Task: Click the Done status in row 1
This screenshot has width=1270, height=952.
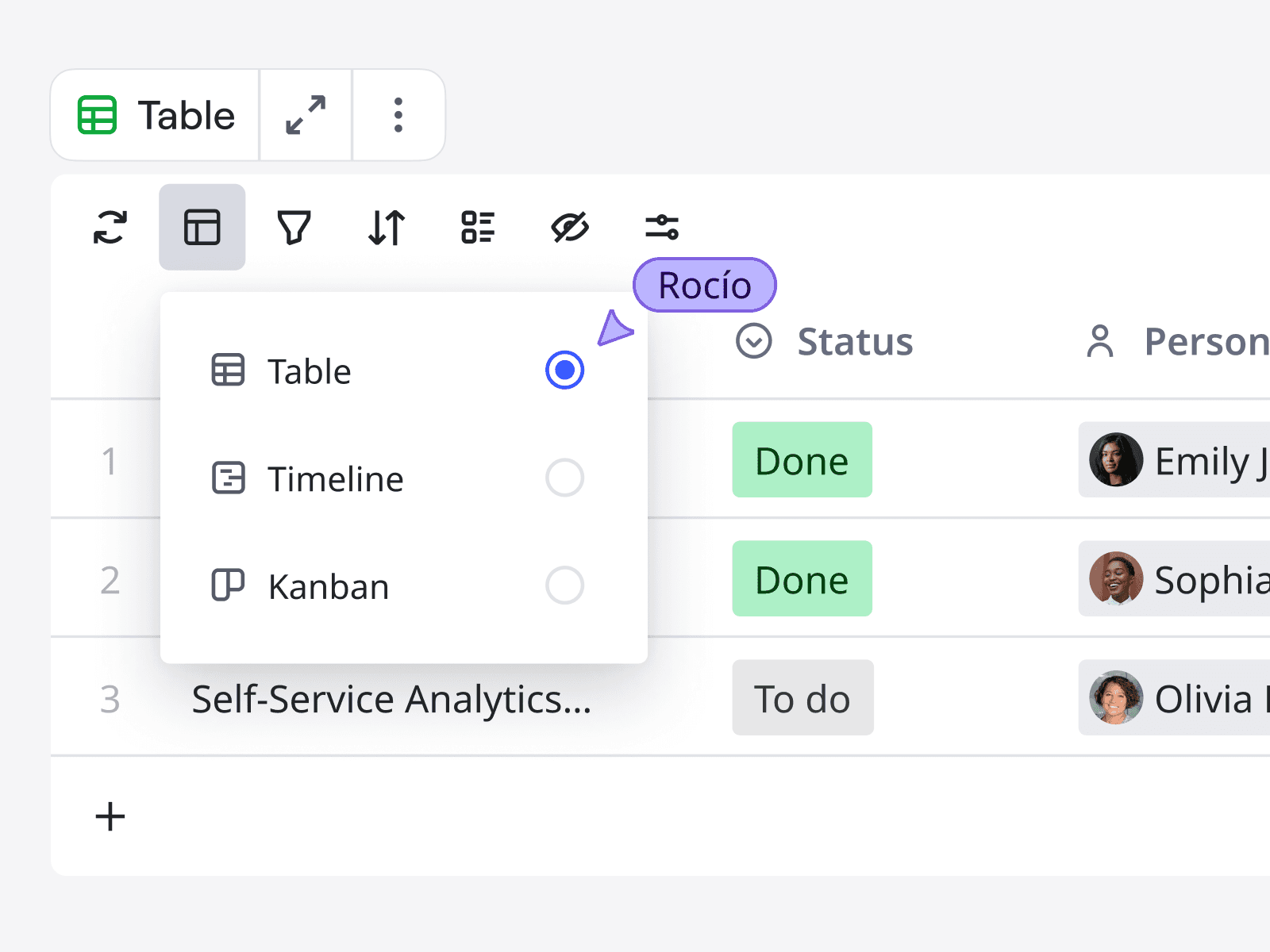Action: point(802,460)
